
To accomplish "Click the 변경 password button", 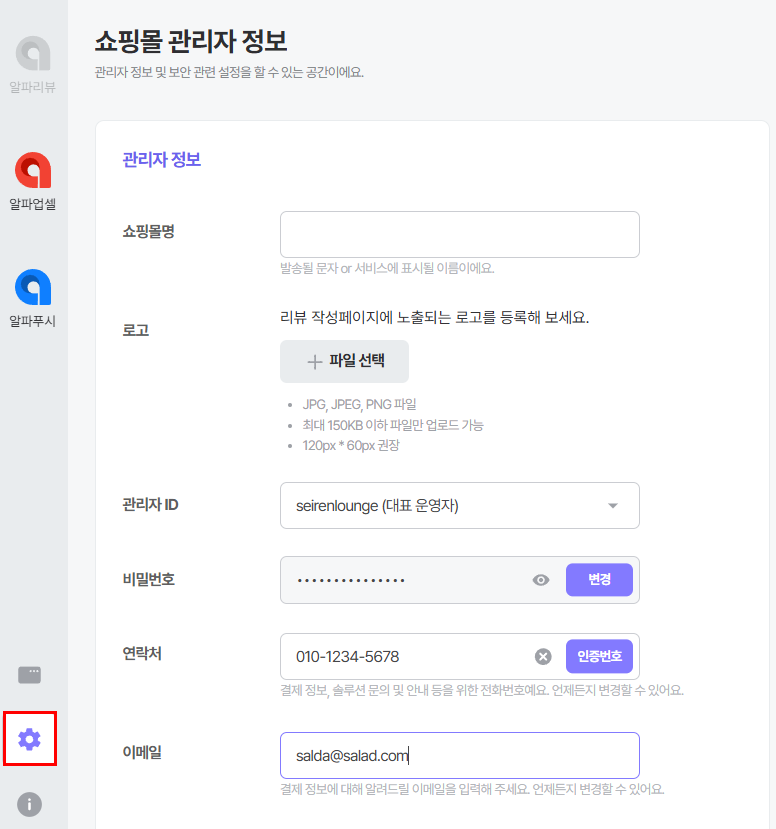I will (599, 579).
